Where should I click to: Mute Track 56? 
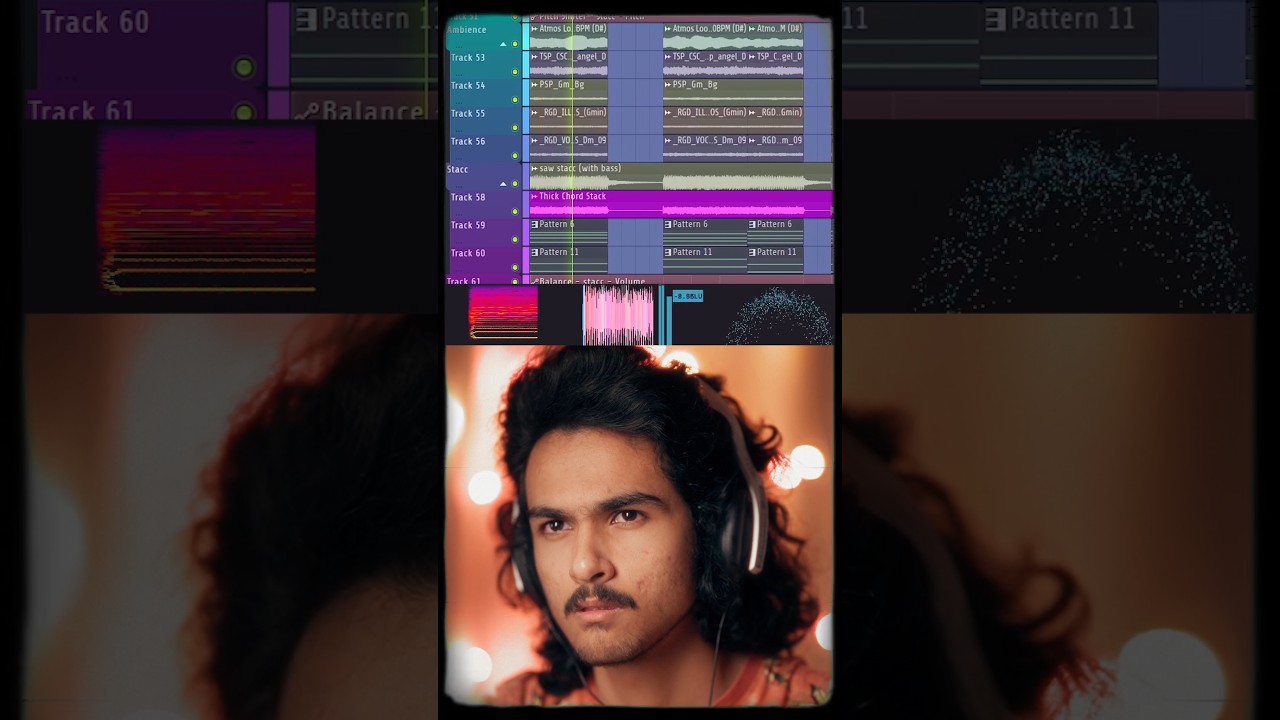point(516,156)
